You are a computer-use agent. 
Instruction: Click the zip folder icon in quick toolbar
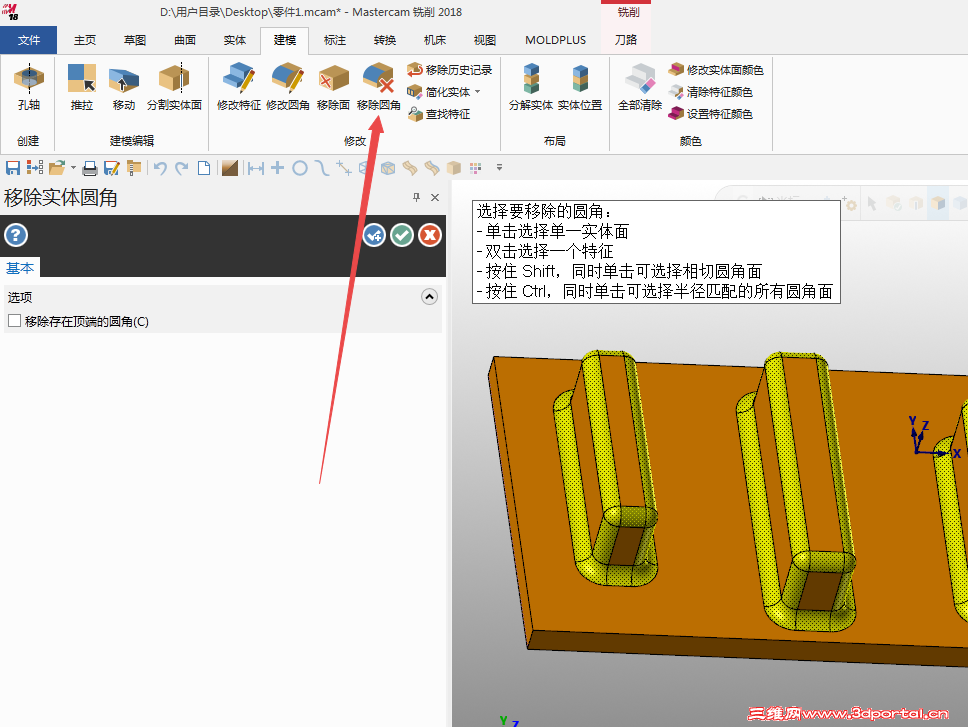click(133, 168)
